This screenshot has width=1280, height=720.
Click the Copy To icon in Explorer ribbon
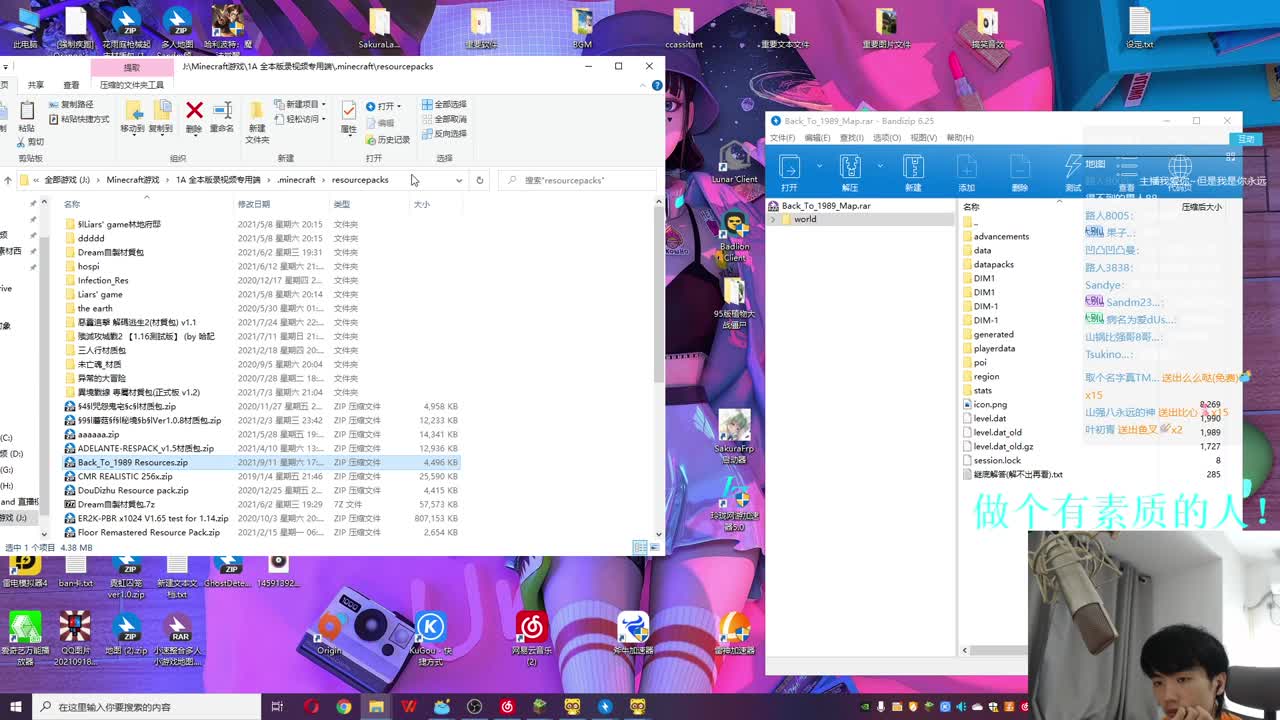[161, 110]
